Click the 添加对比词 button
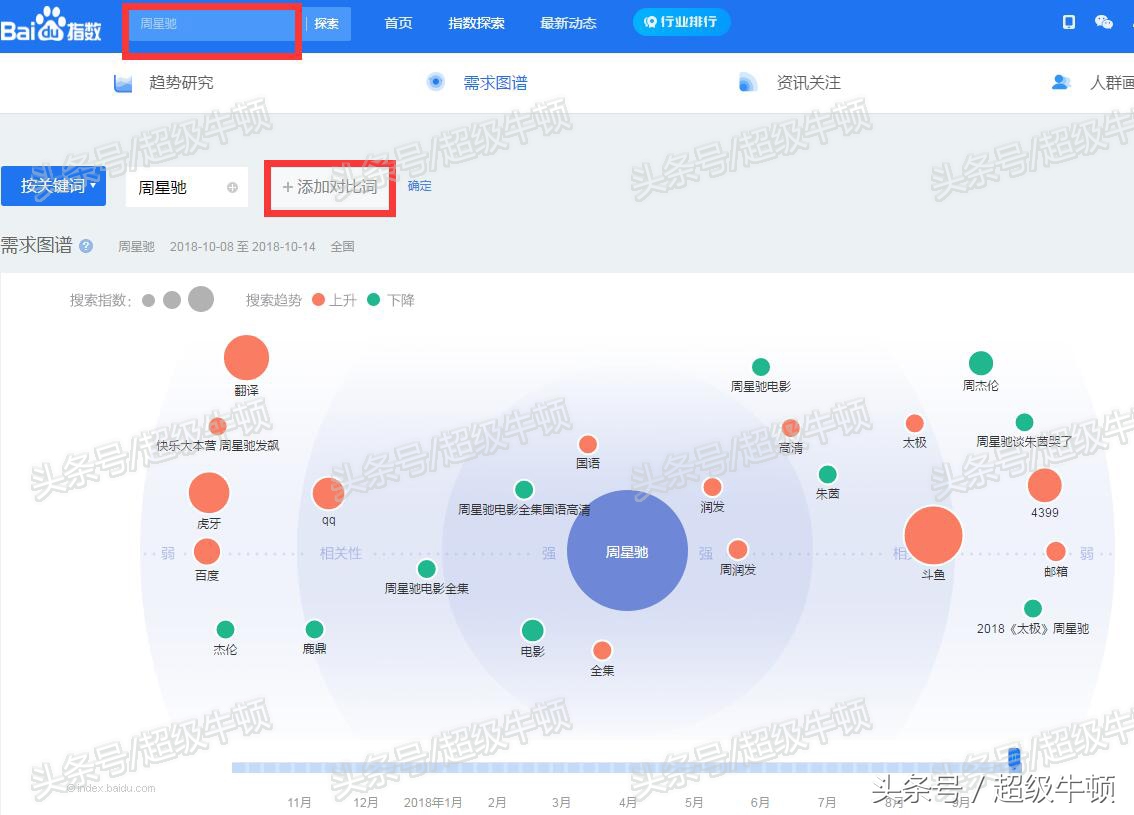The height and width of the screenshot is (815, 1134). click(330, 187)
